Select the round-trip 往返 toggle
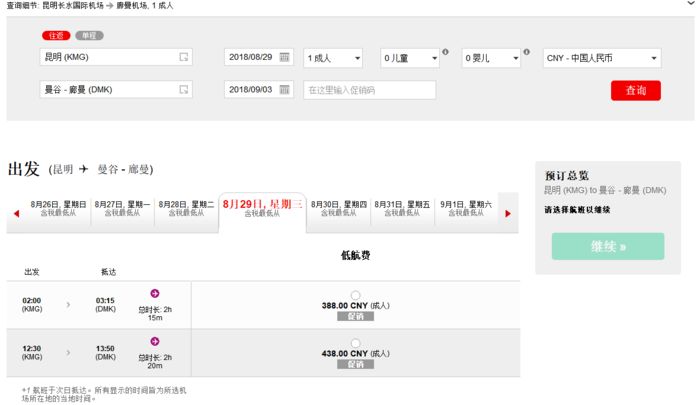 [x=56, y=35]
